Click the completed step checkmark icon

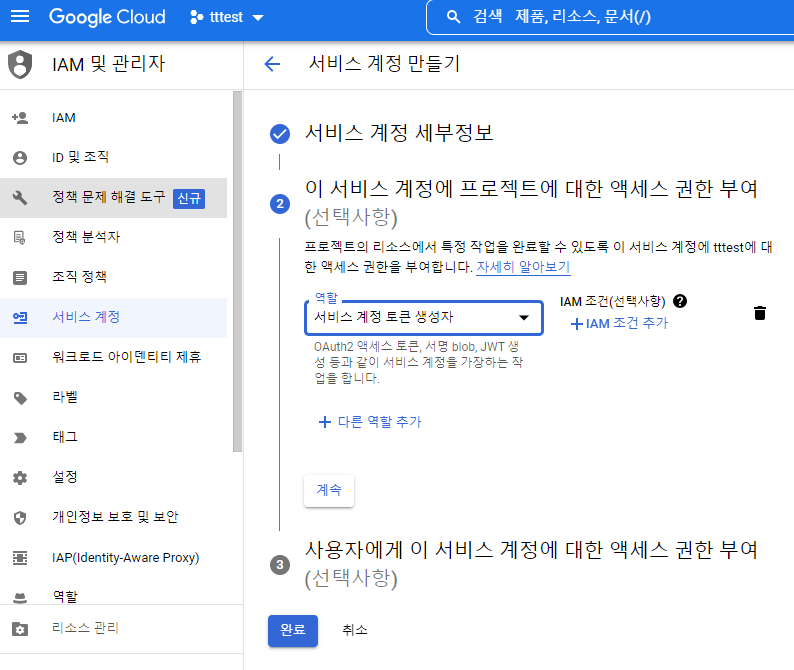(x=280, y=134)
